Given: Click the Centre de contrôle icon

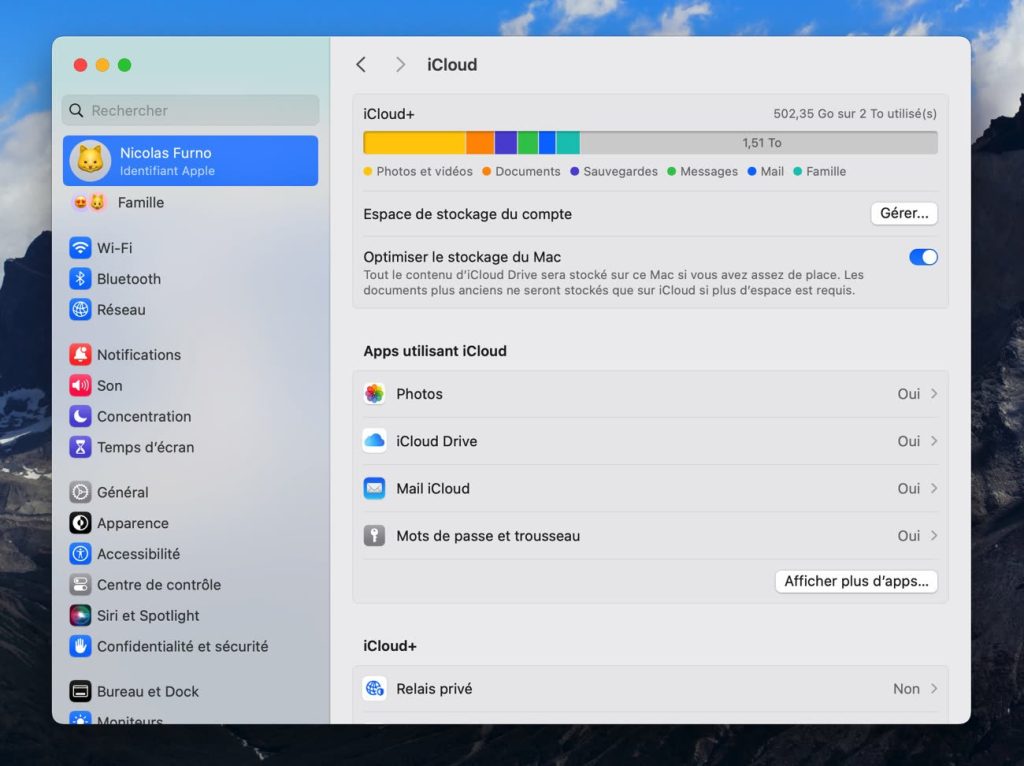Looking at the screenshot, I should (80, 584).
